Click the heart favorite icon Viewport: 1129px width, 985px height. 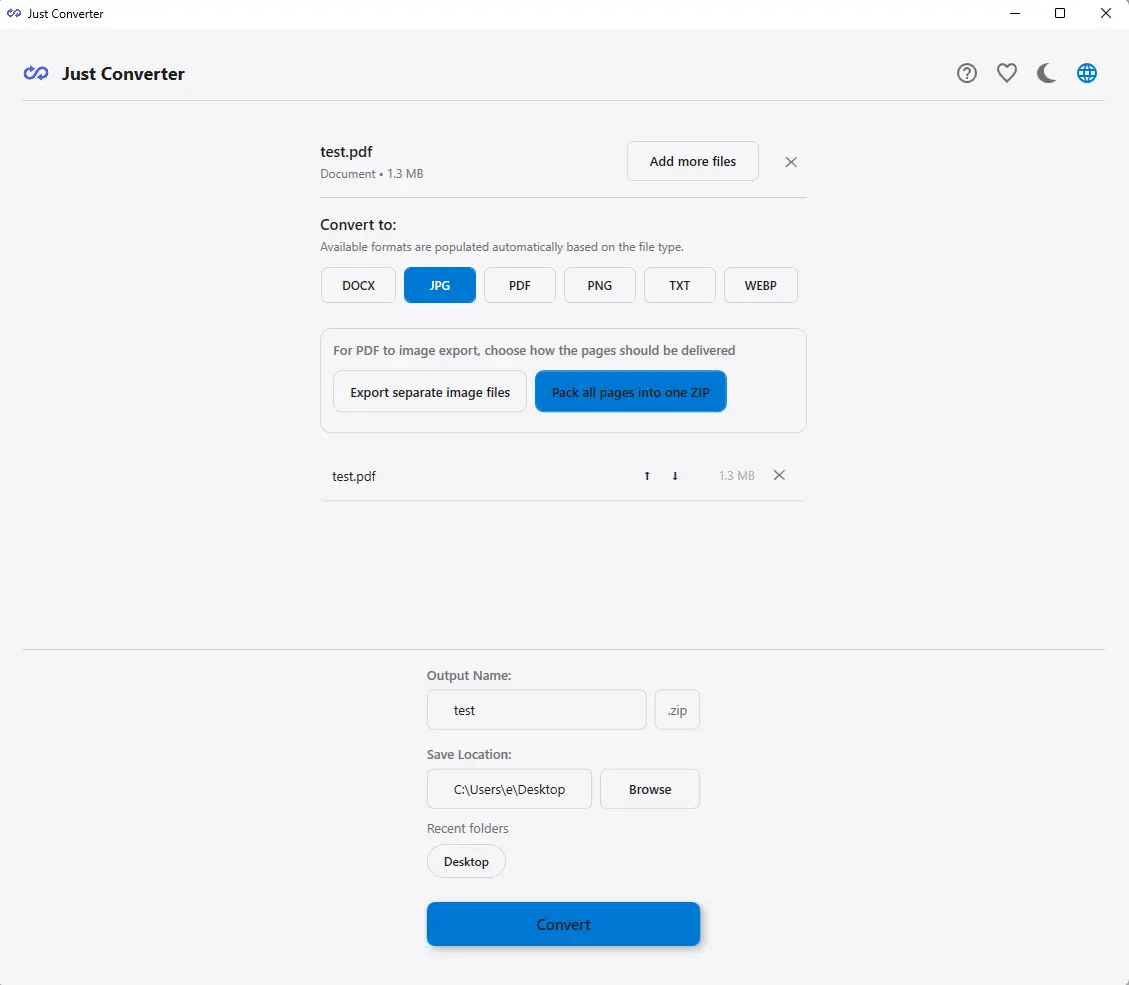coord(1006,72)
